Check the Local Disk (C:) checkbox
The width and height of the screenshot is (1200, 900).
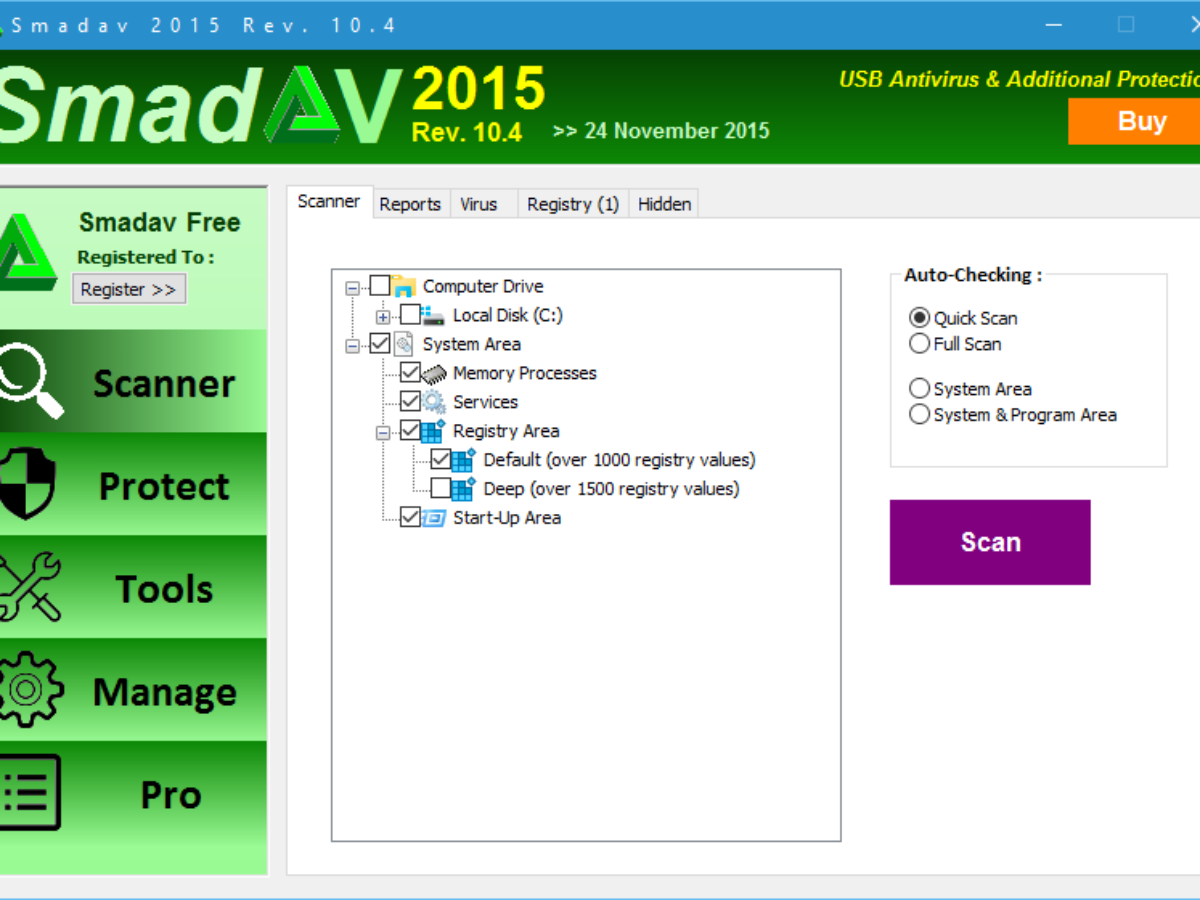410,316
